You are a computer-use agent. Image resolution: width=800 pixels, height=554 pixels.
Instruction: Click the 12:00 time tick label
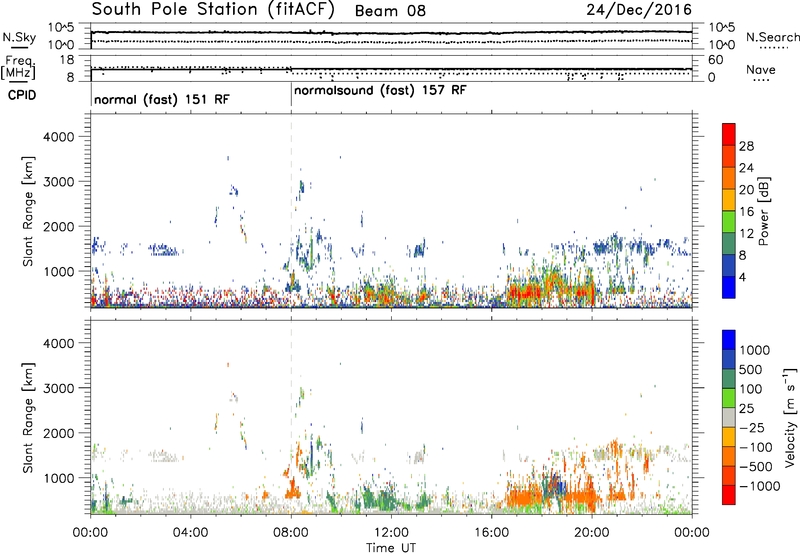[391, 533]
